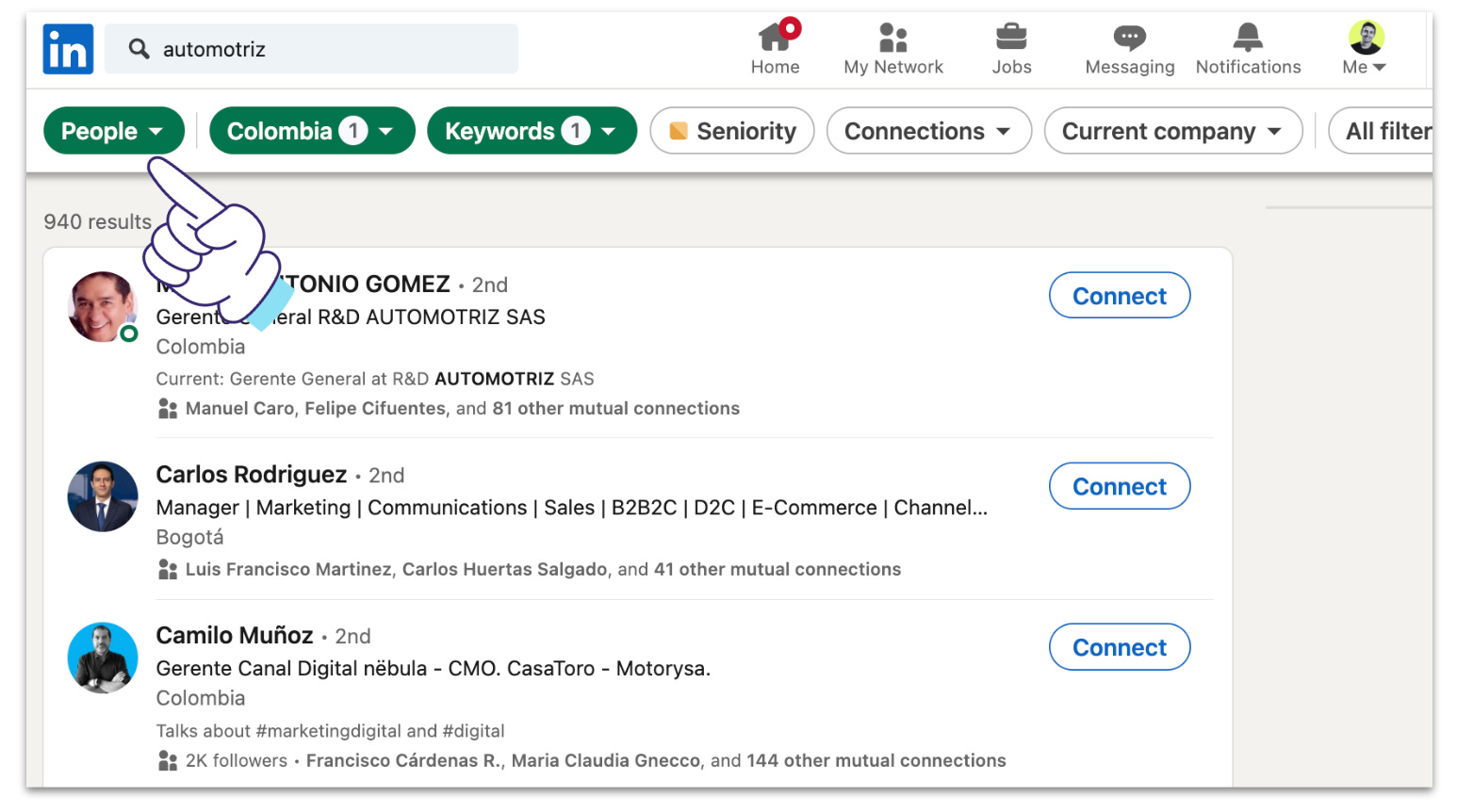Screen dimensions: 1457x812
Task: Open Messaging
Action: [x=1130, y=49]
